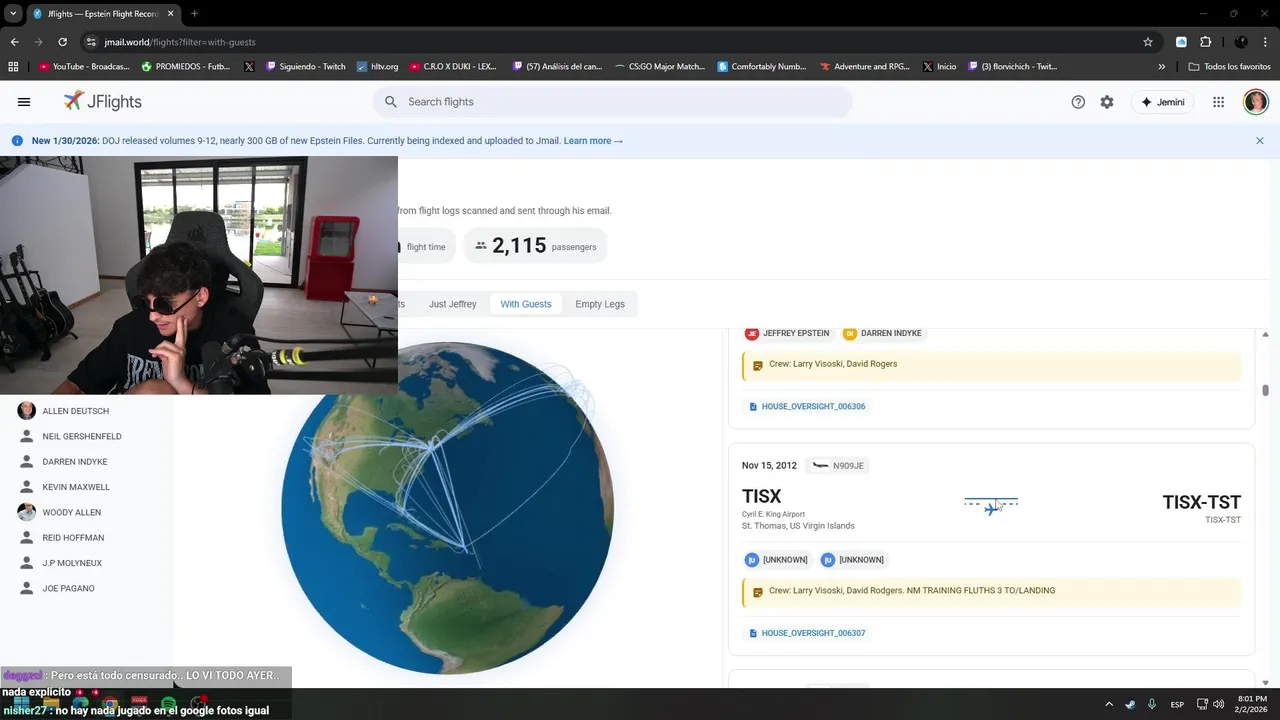
Task: Click the microphone tray icon
Action: click(1152, 704)
